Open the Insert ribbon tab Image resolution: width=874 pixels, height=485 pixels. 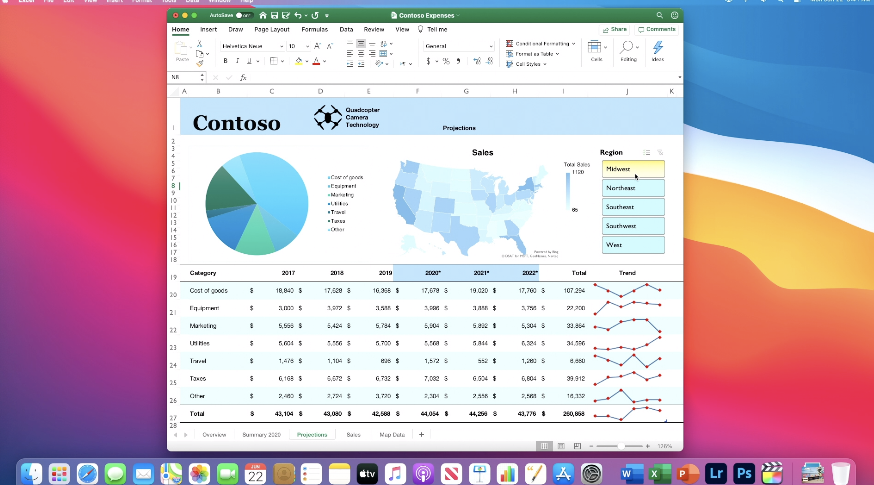pyautogui.click(x=208, y=30)
